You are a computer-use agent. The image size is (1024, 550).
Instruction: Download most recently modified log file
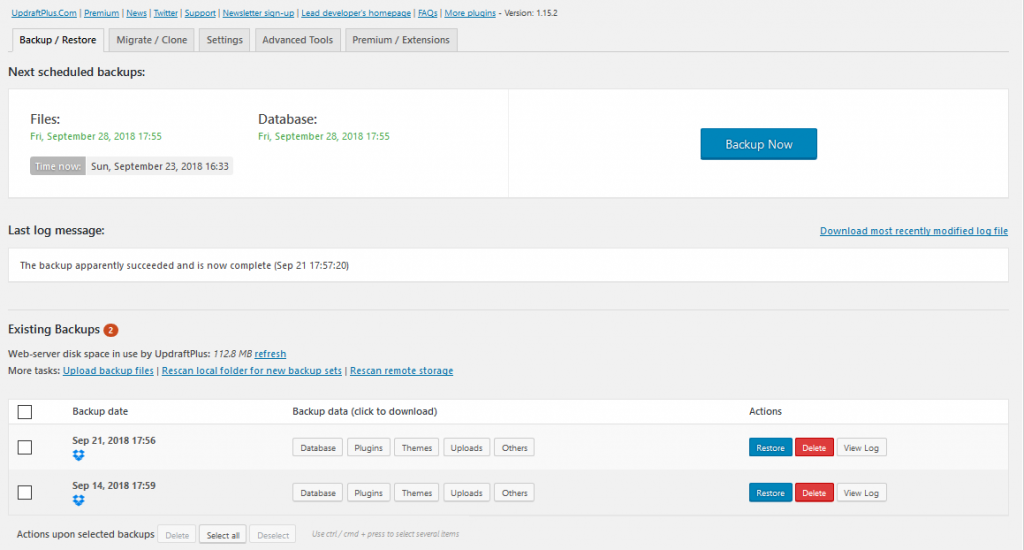(914, 231)
